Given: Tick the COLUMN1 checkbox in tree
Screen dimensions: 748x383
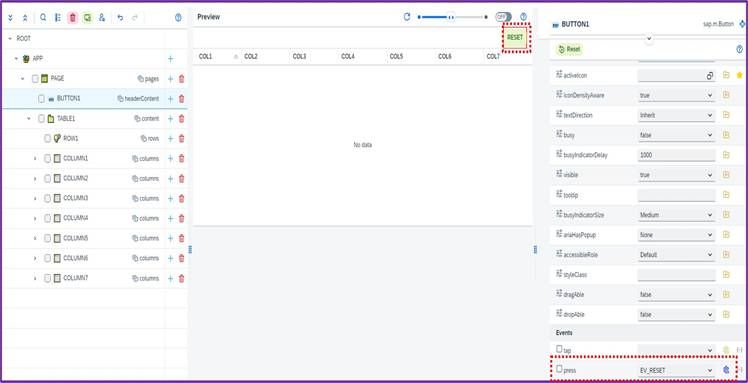Looking at the screenshot, I should point(47,158).
